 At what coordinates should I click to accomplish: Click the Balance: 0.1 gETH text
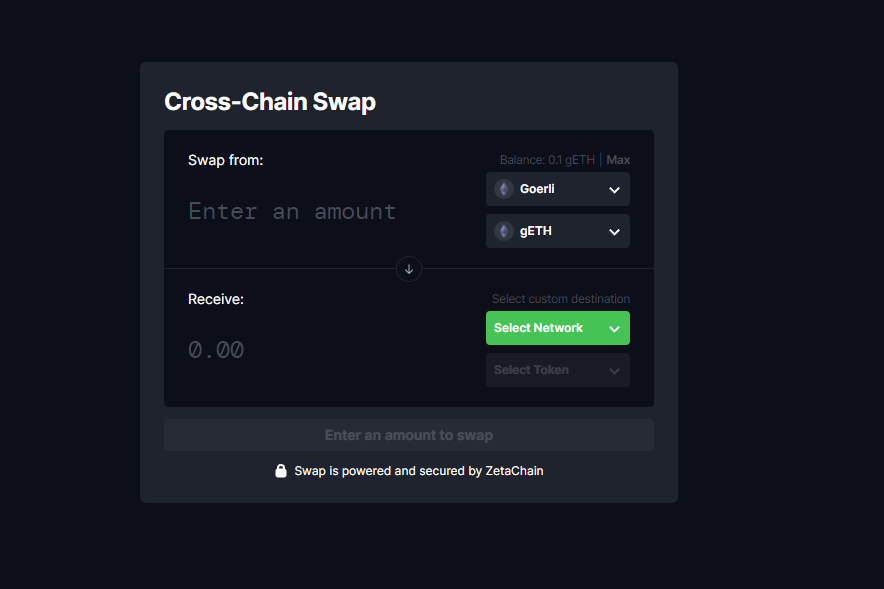547,160
